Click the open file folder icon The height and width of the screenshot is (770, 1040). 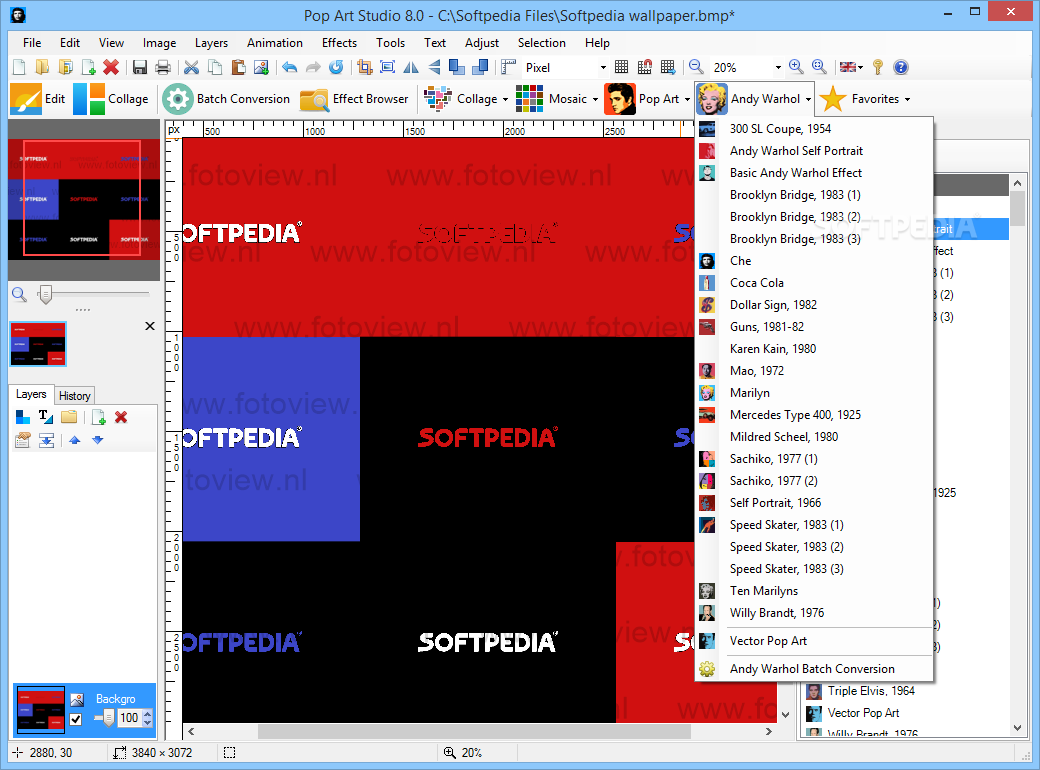(x=42, y=67)
